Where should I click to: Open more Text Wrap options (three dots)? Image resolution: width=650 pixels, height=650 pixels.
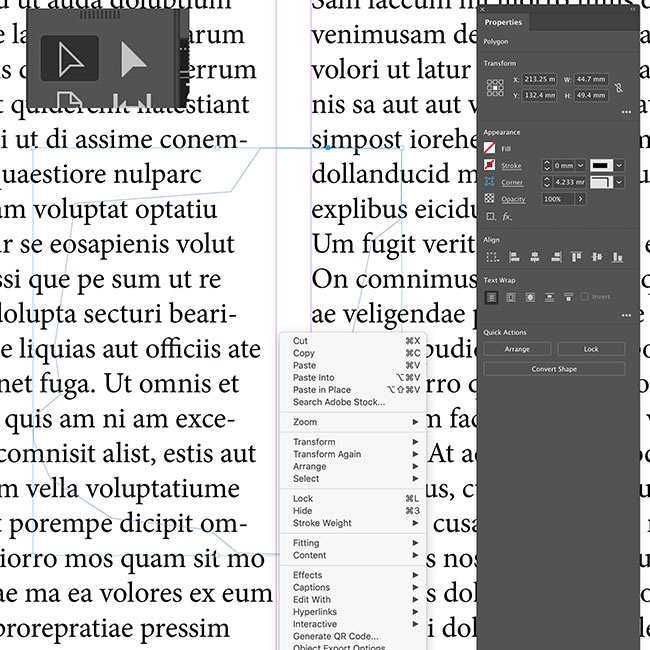(626, 315)
